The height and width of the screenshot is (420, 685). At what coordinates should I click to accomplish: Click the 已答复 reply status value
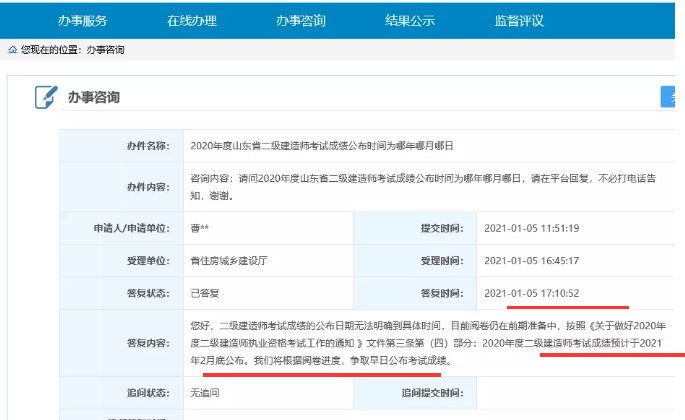(x=208, y=292)
